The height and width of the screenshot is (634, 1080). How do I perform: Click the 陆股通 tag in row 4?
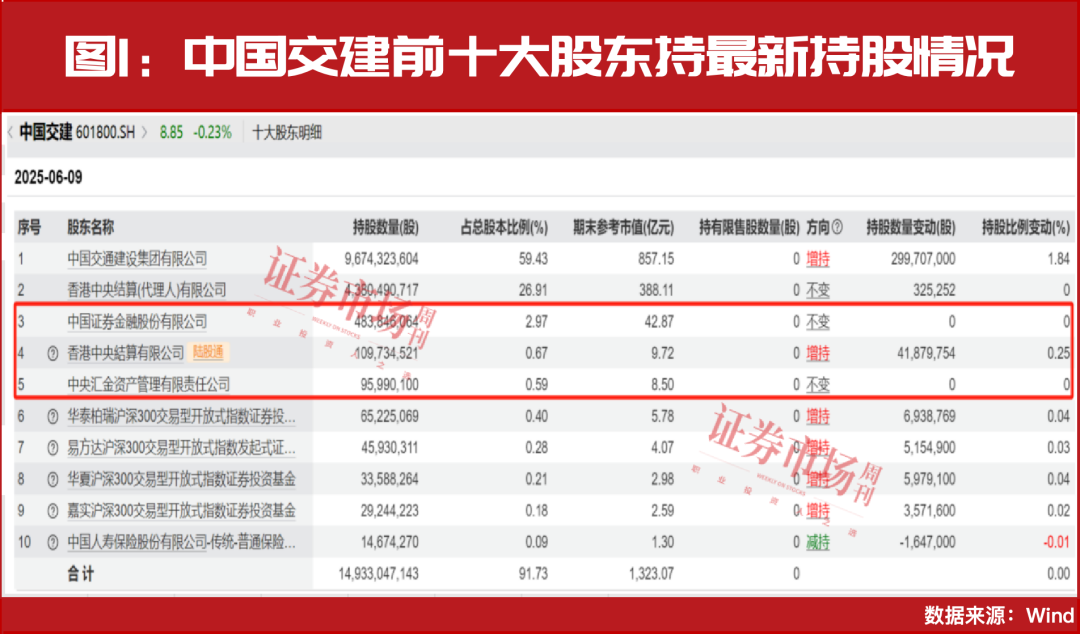click(209, 353)
